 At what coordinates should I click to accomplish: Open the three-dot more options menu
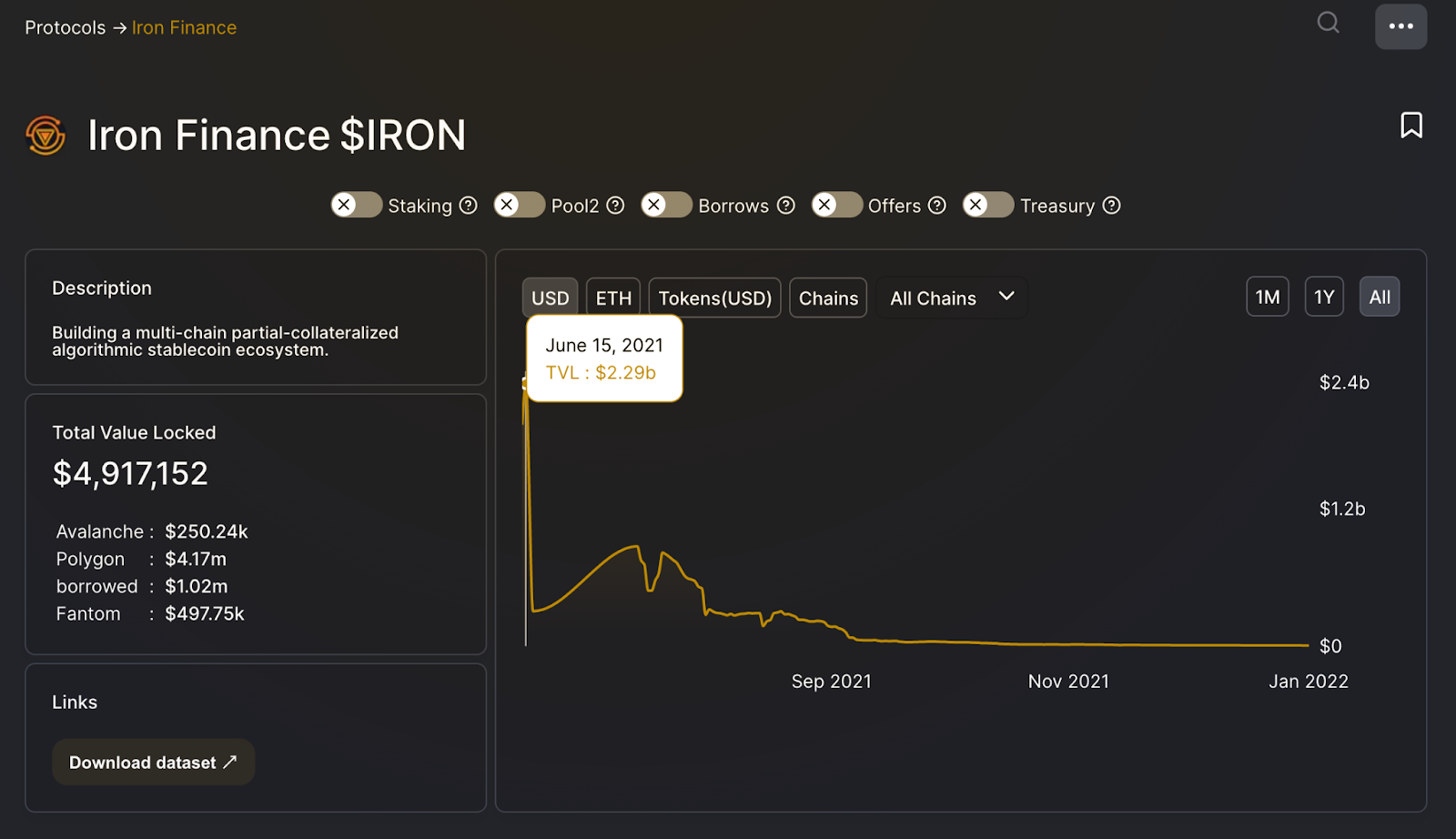1400,26
